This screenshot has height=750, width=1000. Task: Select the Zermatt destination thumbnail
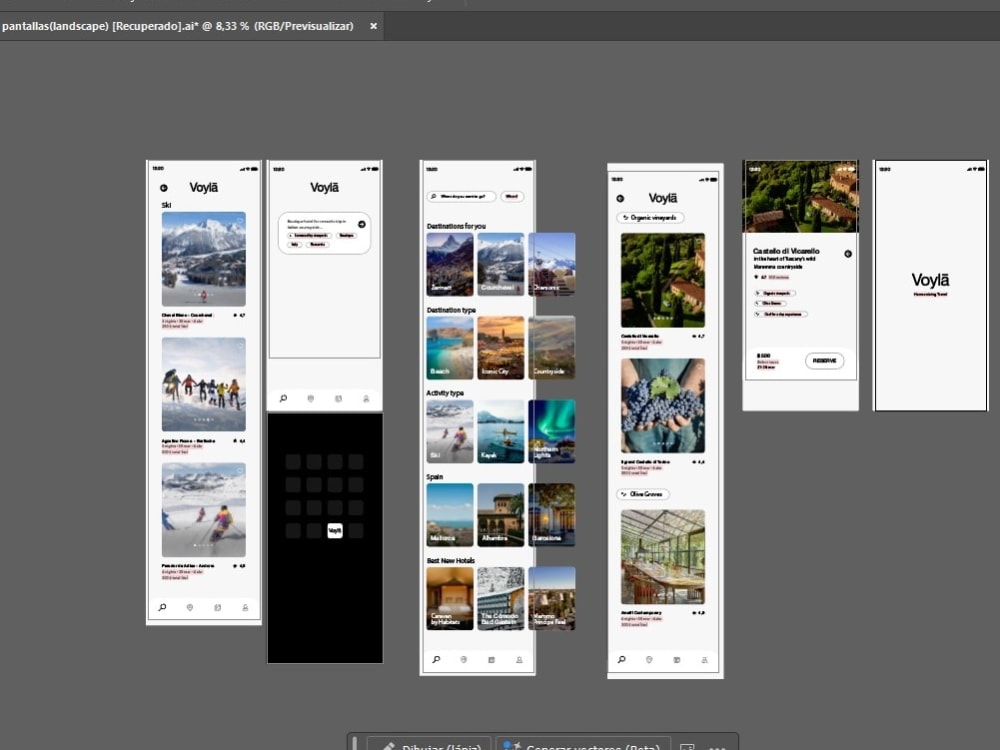click(x=450, y=264)
